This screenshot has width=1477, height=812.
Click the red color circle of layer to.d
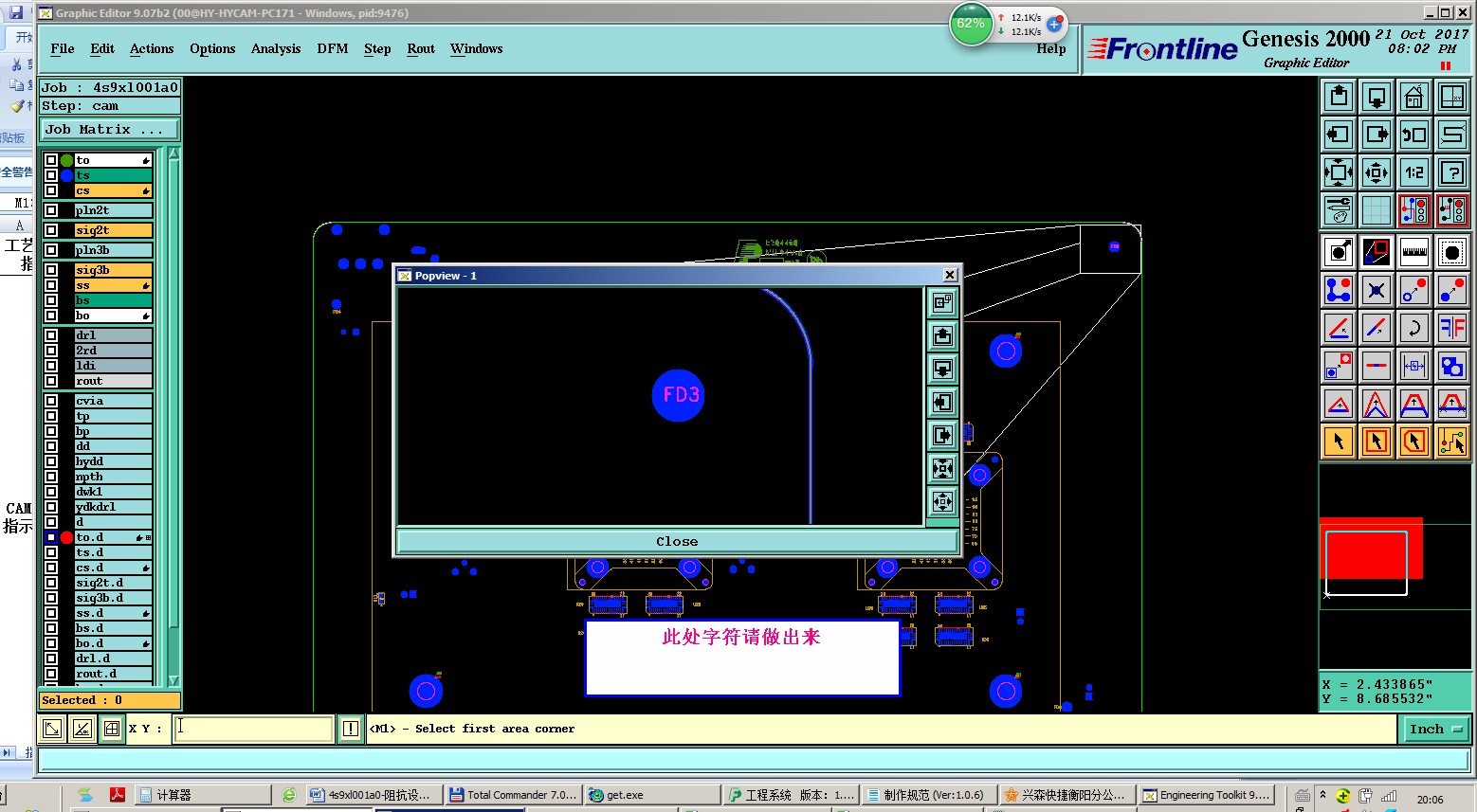click(x=67, y=537)
